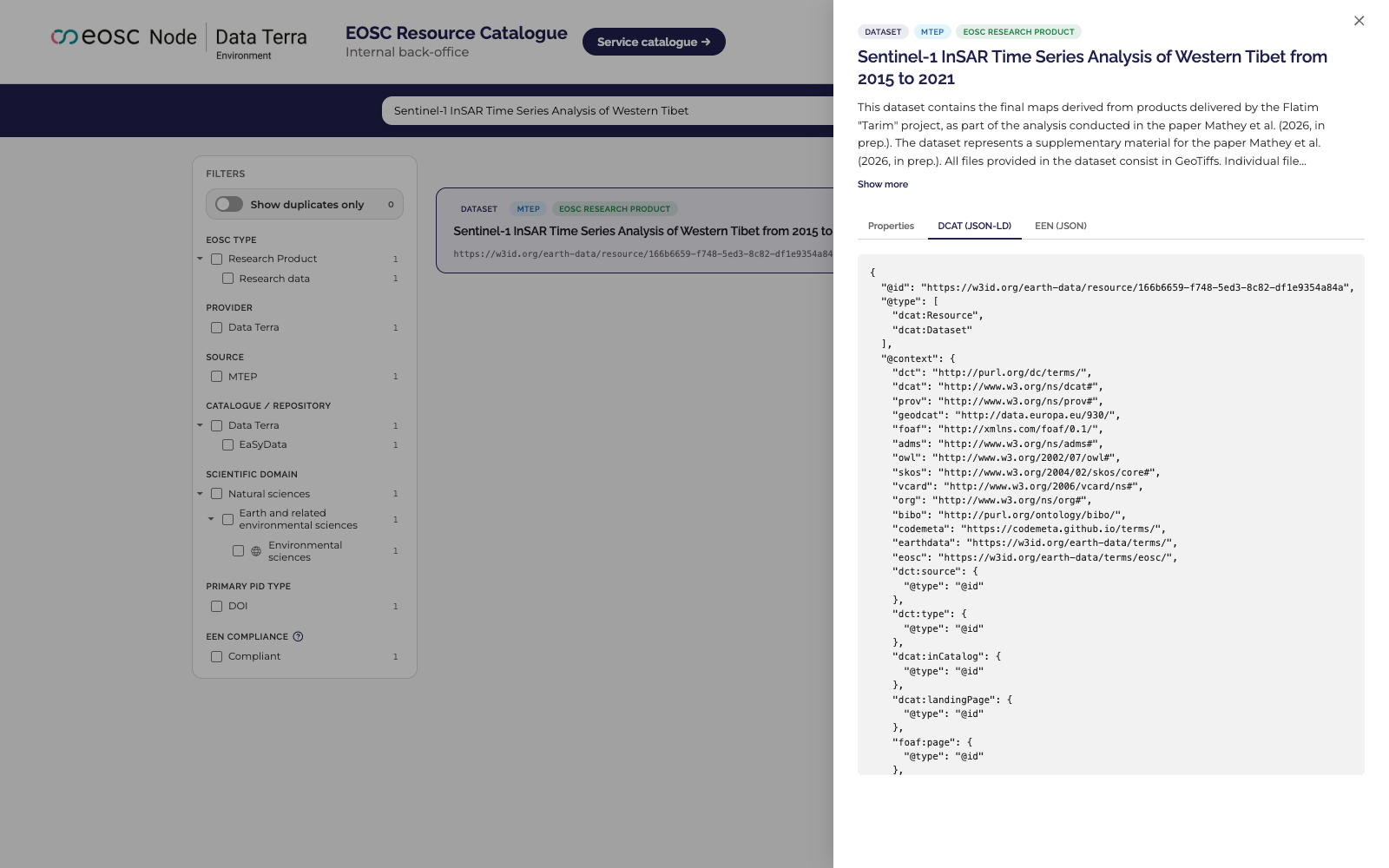Screen dimensions: 1389x868
Task: Check the Research data checkbox
Action: (x=227, y=279)
